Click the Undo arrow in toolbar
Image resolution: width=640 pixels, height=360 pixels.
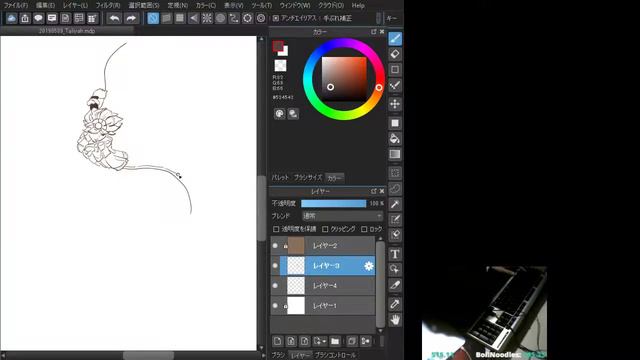115,18
